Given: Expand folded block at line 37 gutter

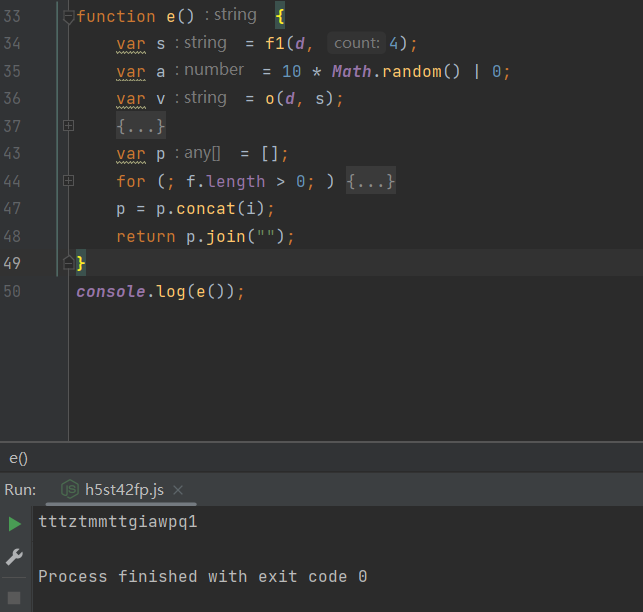Looking at the screenshot, I should pos(68,126).
